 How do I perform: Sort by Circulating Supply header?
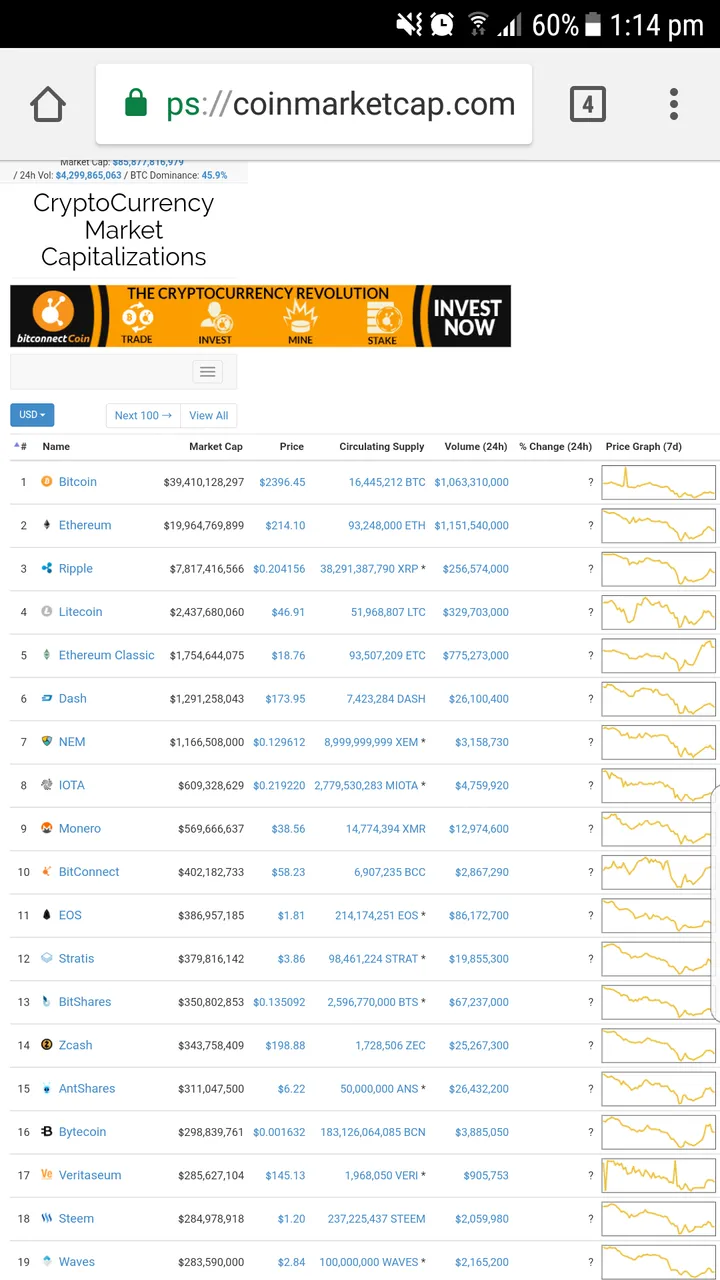click(382, 446)
